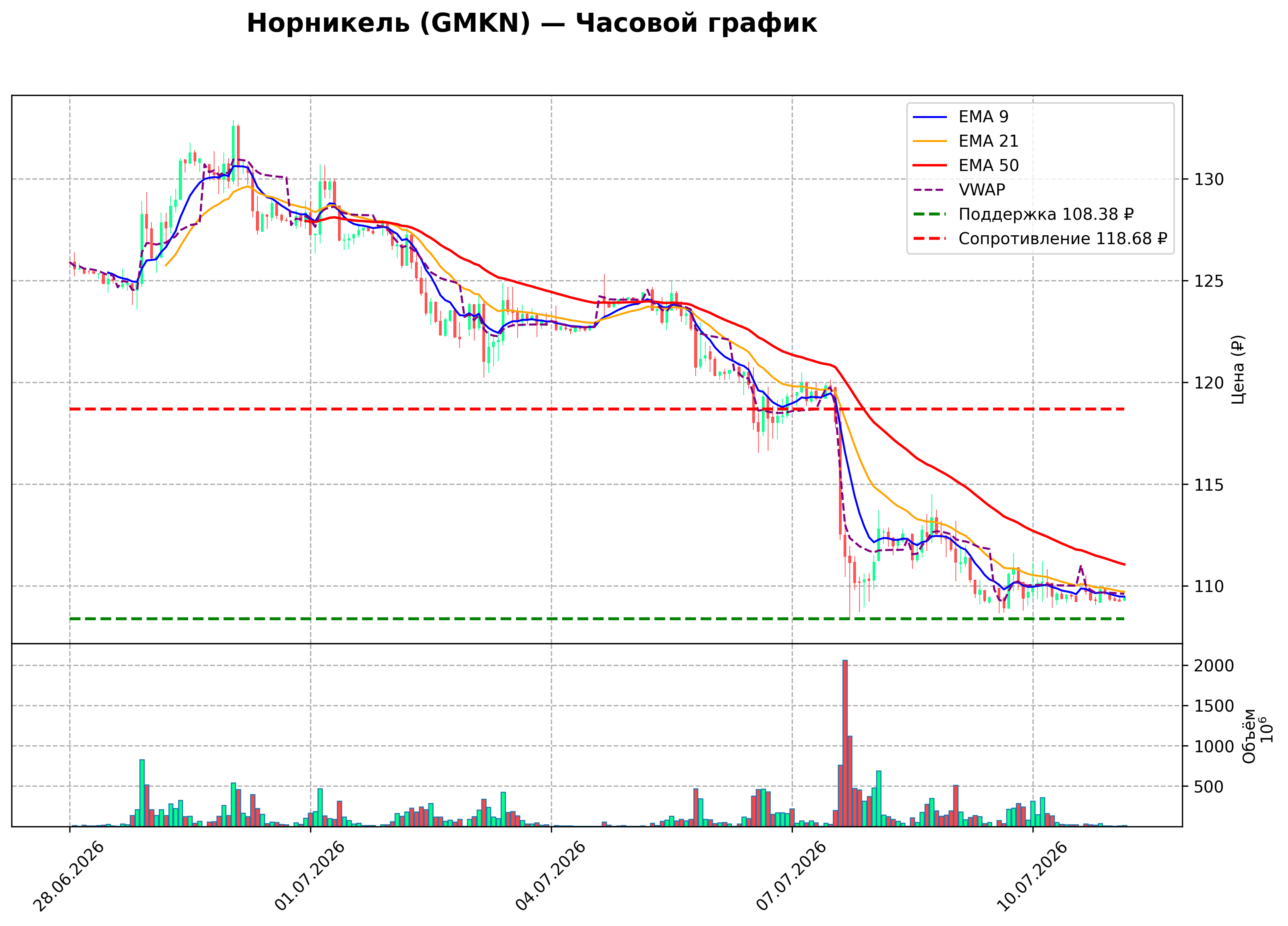Click the "Сопротивление 118.68 ₽" legend label

point(1063,238)
